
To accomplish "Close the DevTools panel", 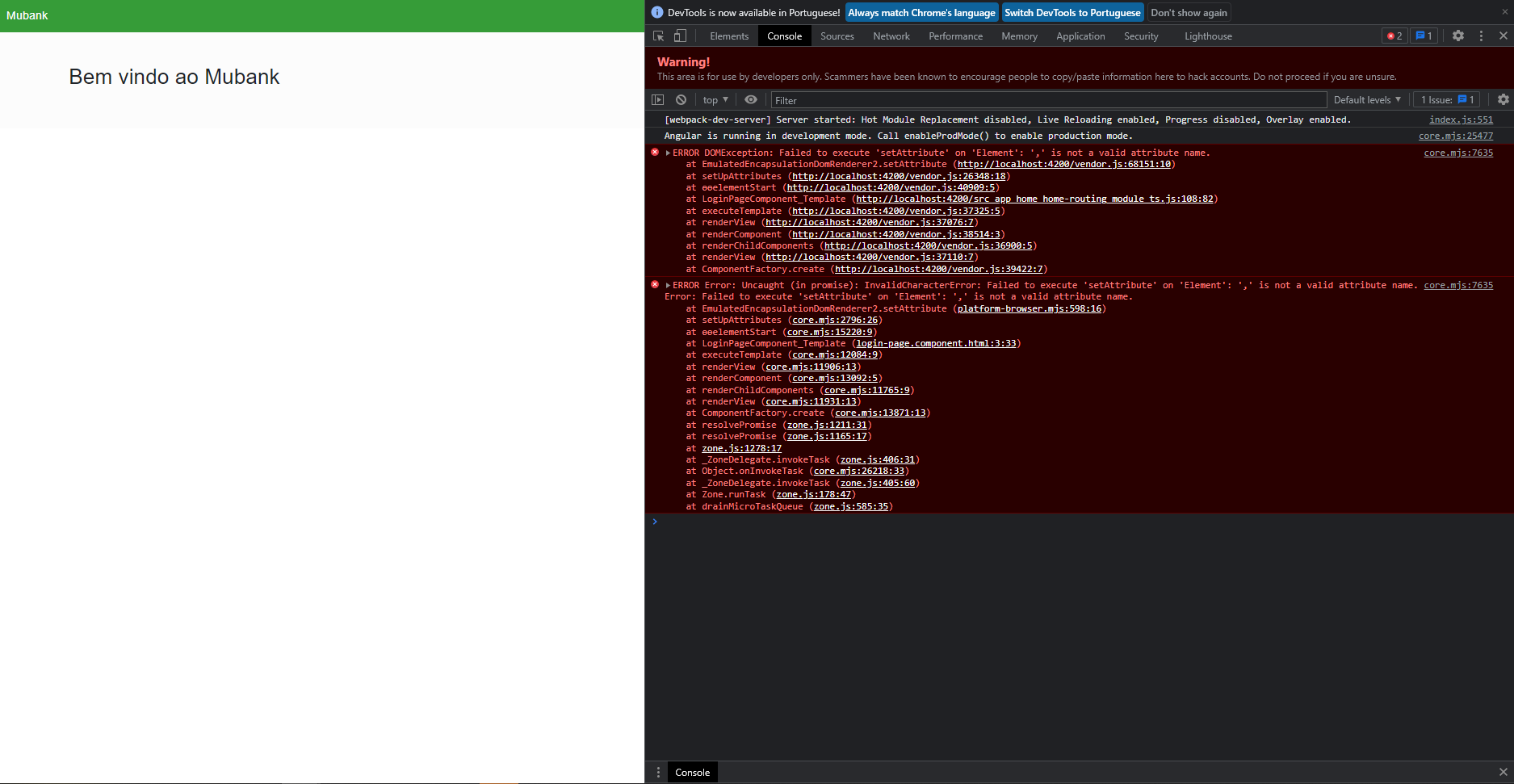I will [1503, 36].
